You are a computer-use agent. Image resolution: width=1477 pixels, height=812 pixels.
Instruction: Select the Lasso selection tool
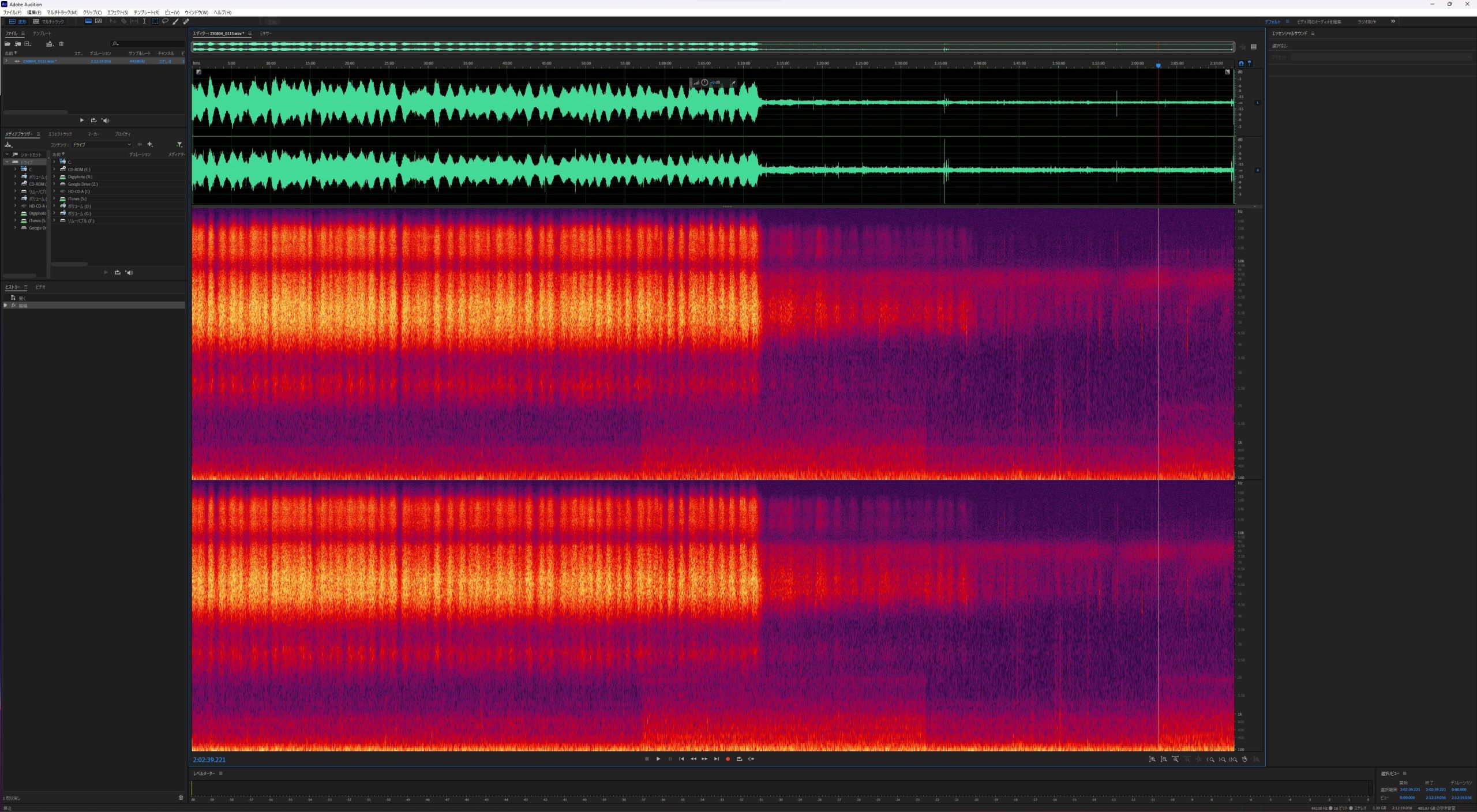[x=165, y=21]
